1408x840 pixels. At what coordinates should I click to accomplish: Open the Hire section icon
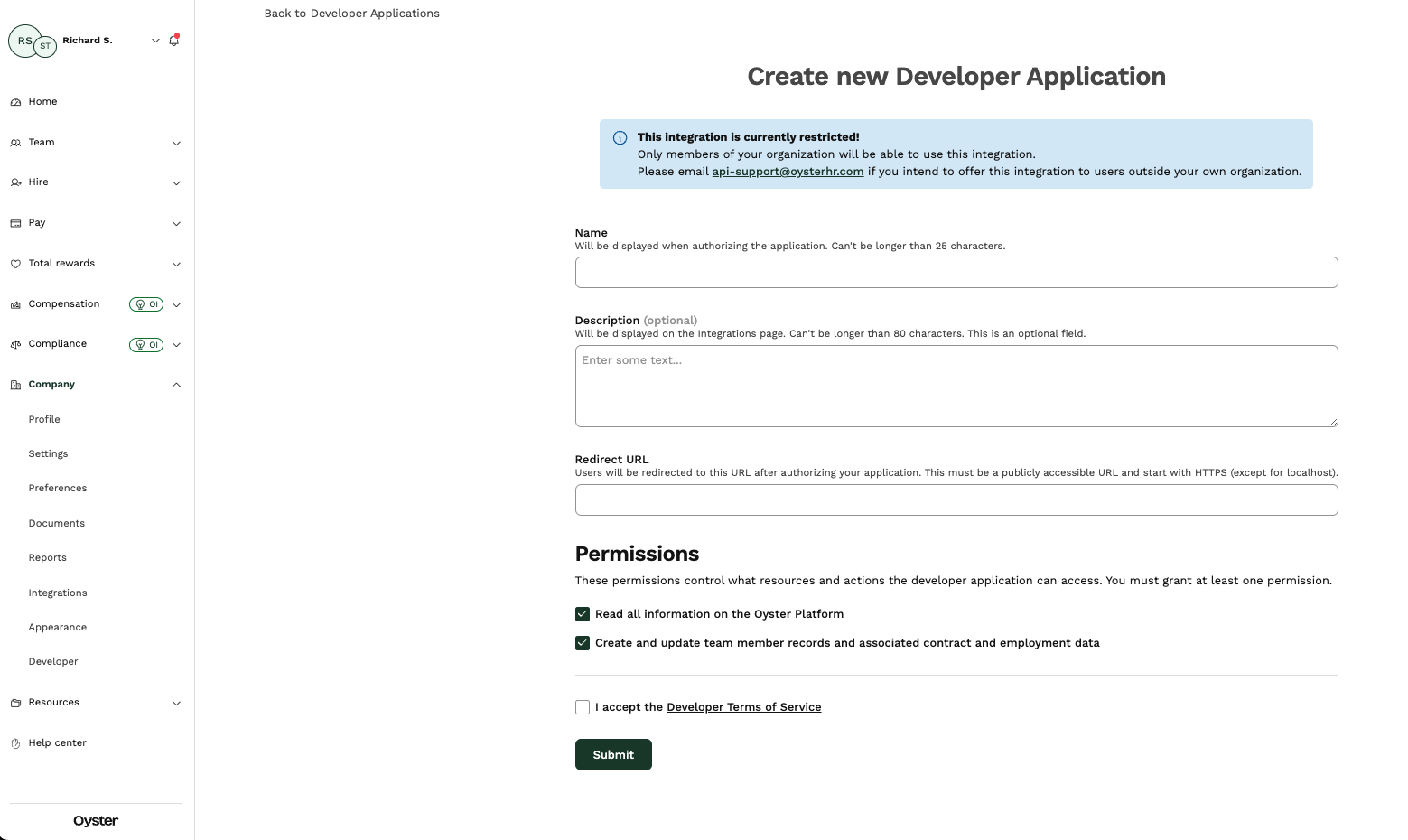tap(14, 182)
